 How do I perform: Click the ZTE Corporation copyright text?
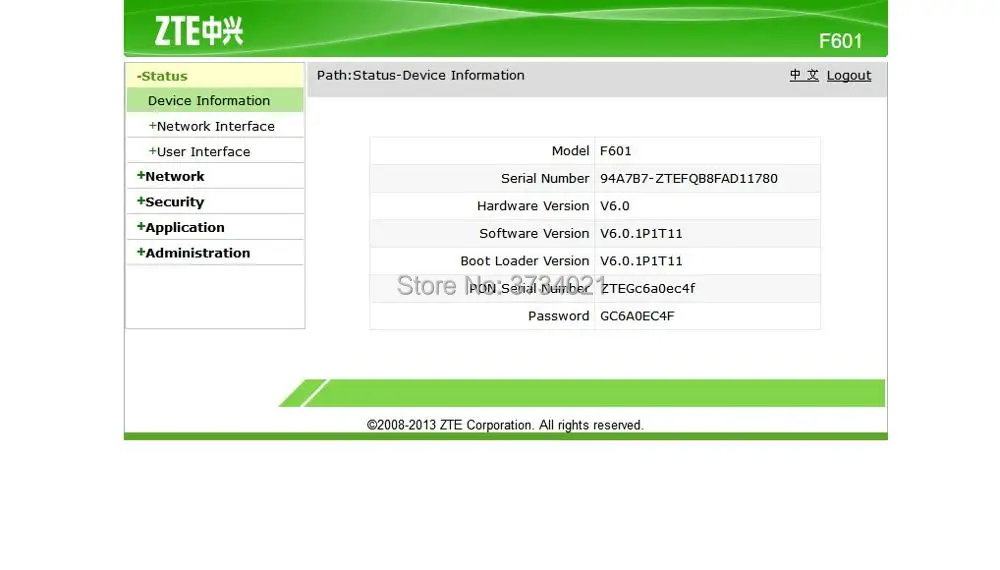(505, 425)
